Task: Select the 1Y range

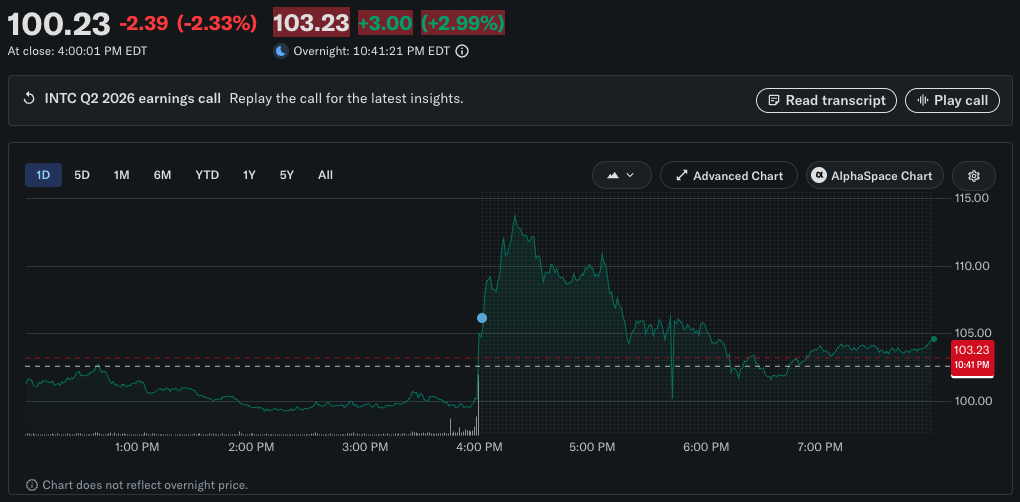Action: 249,175
